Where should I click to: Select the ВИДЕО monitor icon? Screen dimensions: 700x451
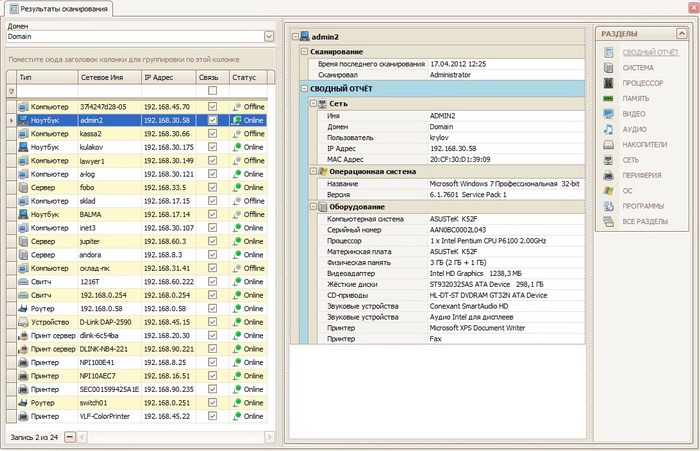pyautogui.click(x=608, y=115)
